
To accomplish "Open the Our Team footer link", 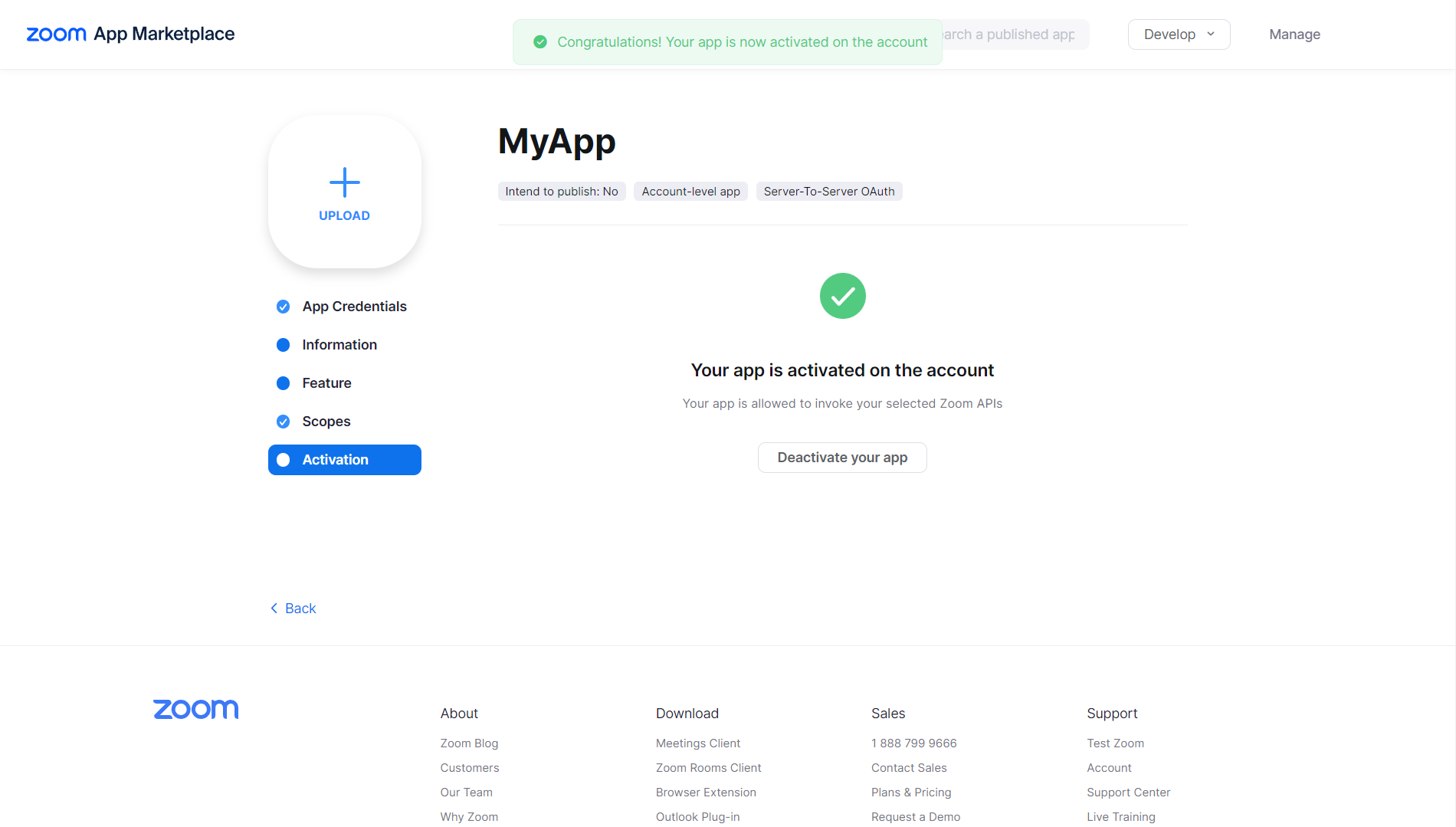I will coord(467,793).
